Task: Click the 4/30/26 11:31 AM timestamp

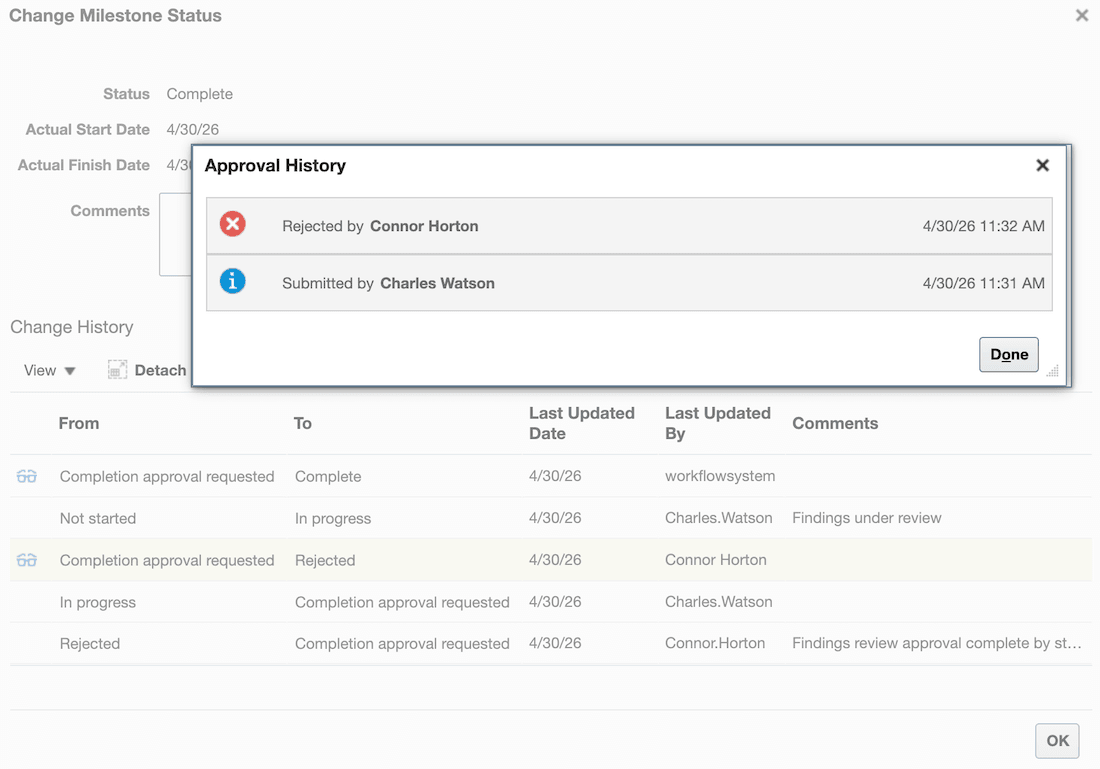Action: point(984,283)
